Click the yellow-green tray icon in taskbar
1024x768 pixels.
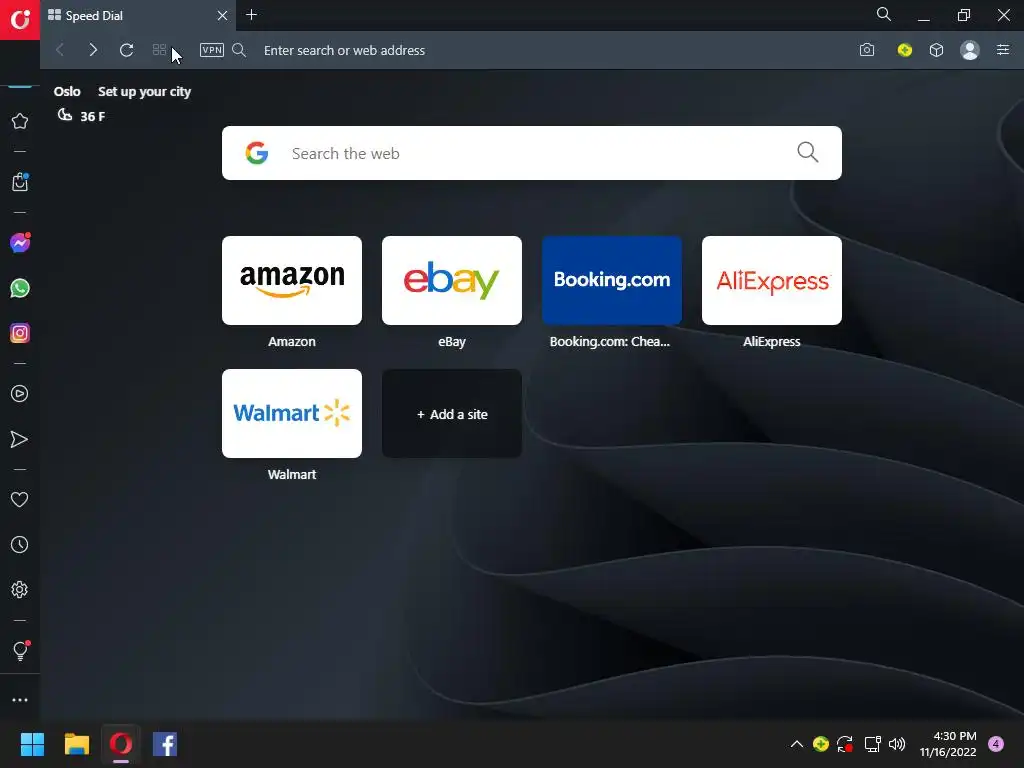tap(821, 744)
